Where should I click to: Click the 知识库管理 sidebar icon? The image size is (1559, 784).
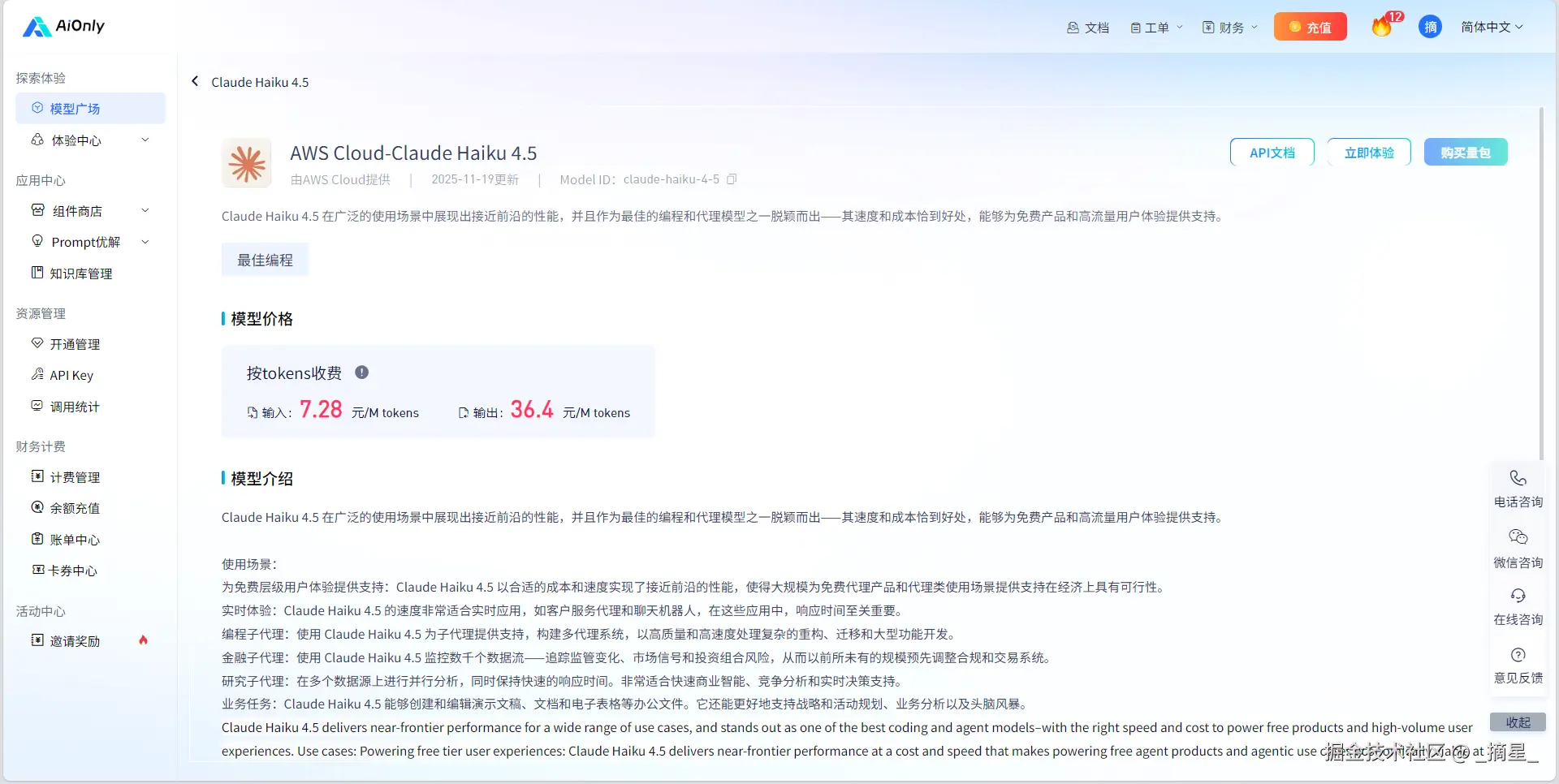tap(37, 273)
